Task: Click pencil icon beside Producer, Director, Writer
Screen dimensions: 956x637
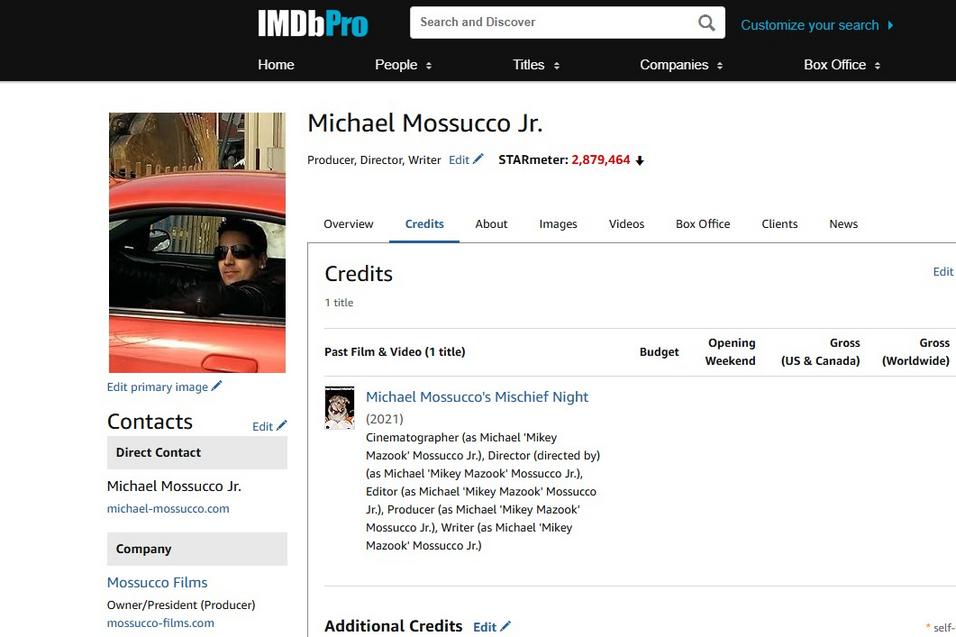Action: pos(478,159)
